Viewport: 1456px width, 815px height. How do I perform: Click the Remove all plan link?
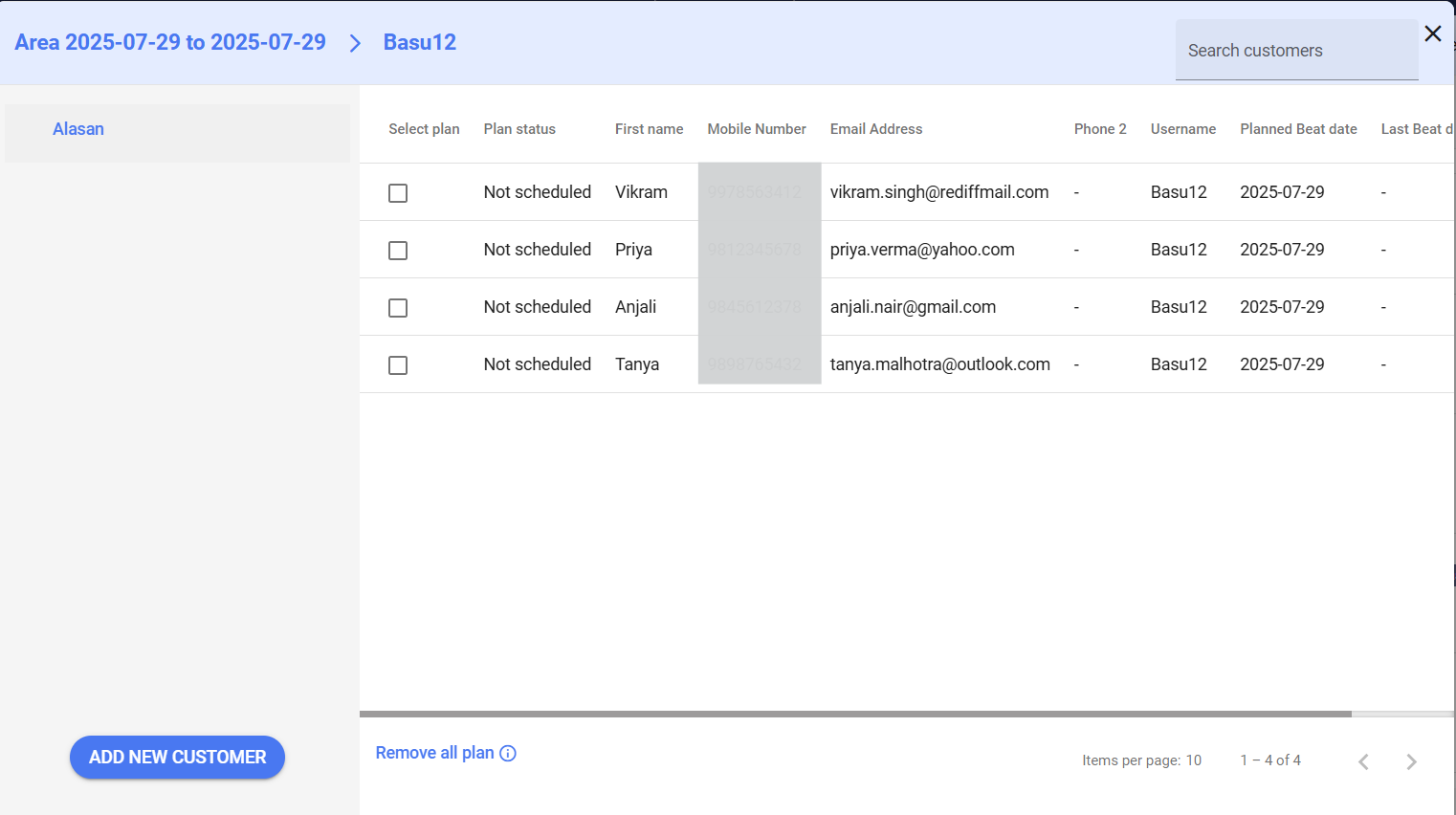tap(434, 753)
